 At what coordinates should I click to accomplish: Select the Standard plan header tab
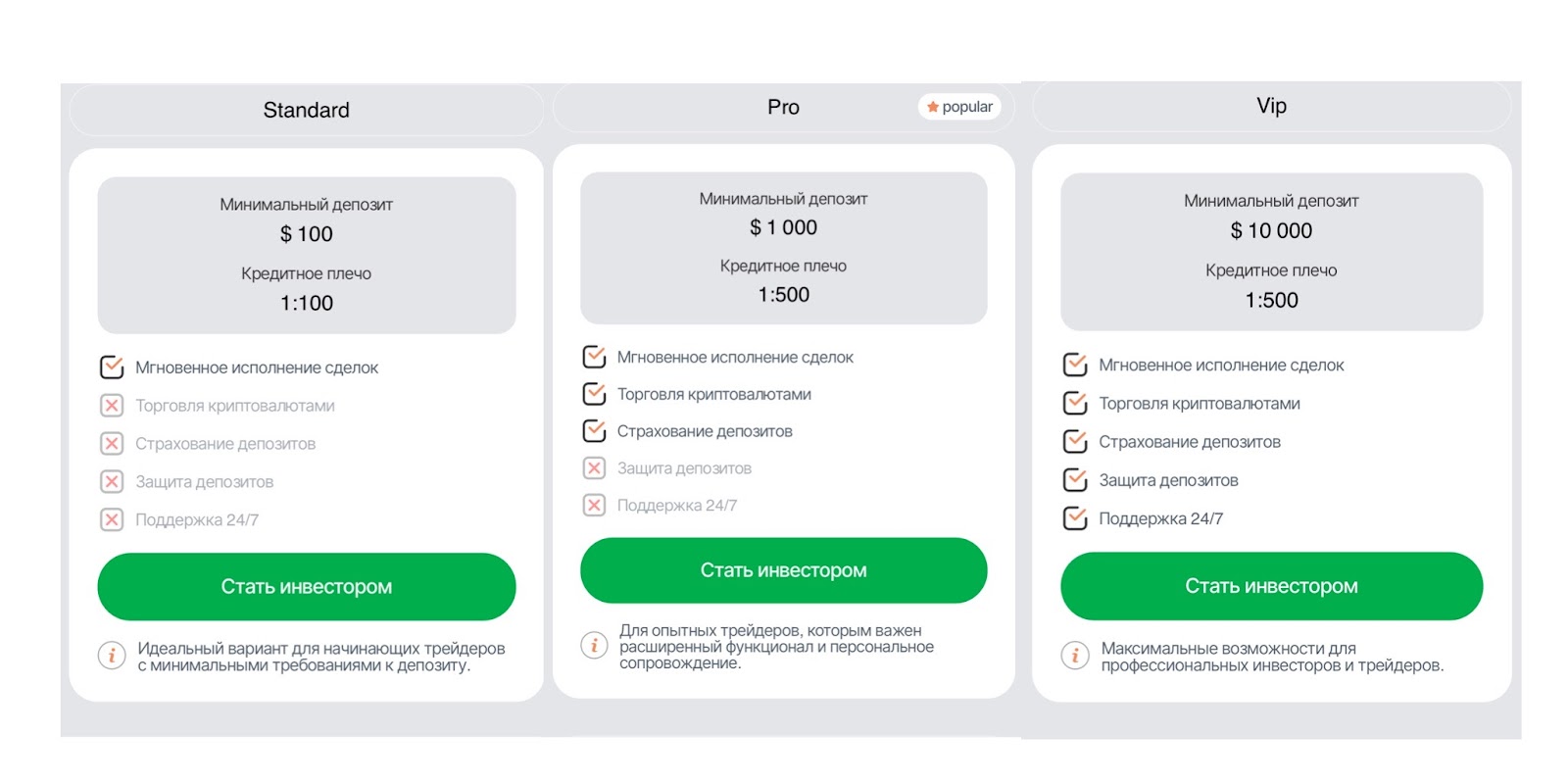pos(306,110)
